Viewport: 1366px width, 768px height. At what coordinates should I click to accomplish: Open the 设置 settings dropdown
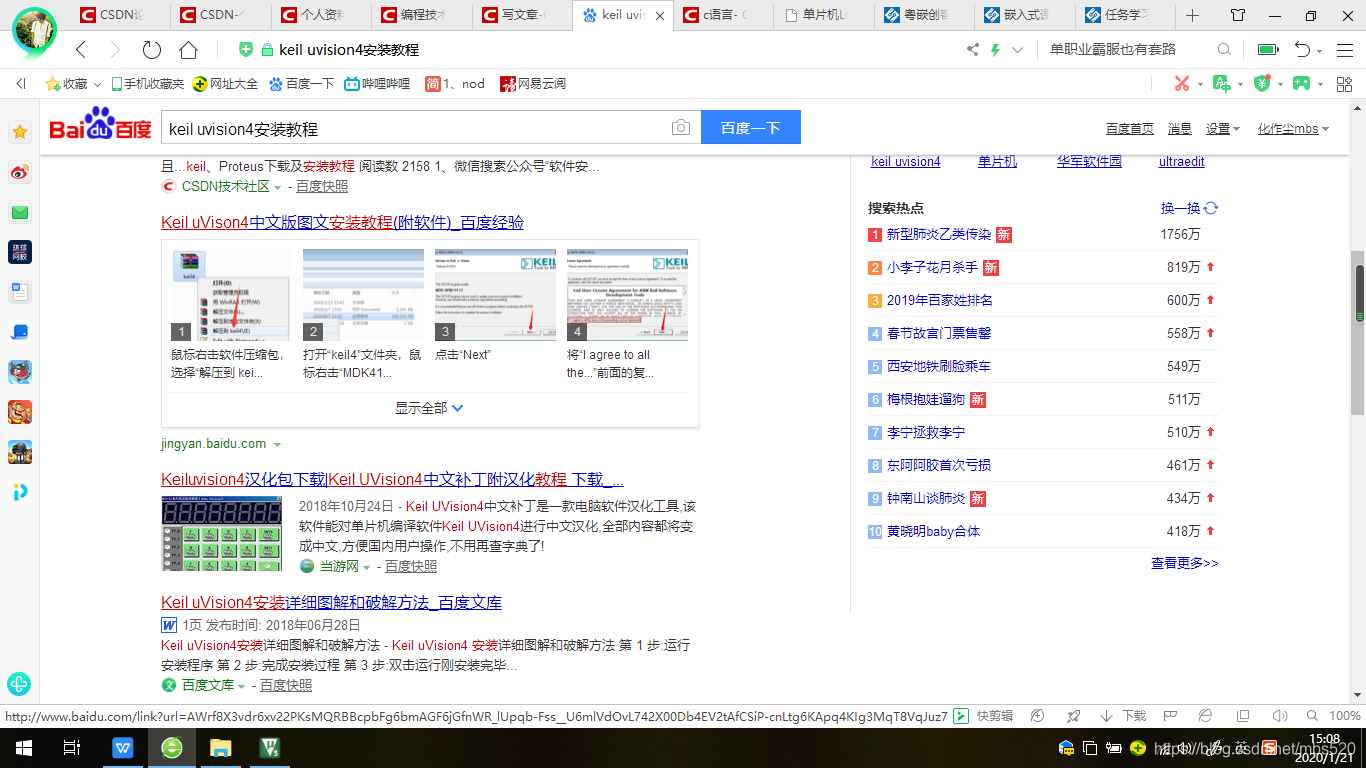pyautogui.click(x=1222, y=129)
